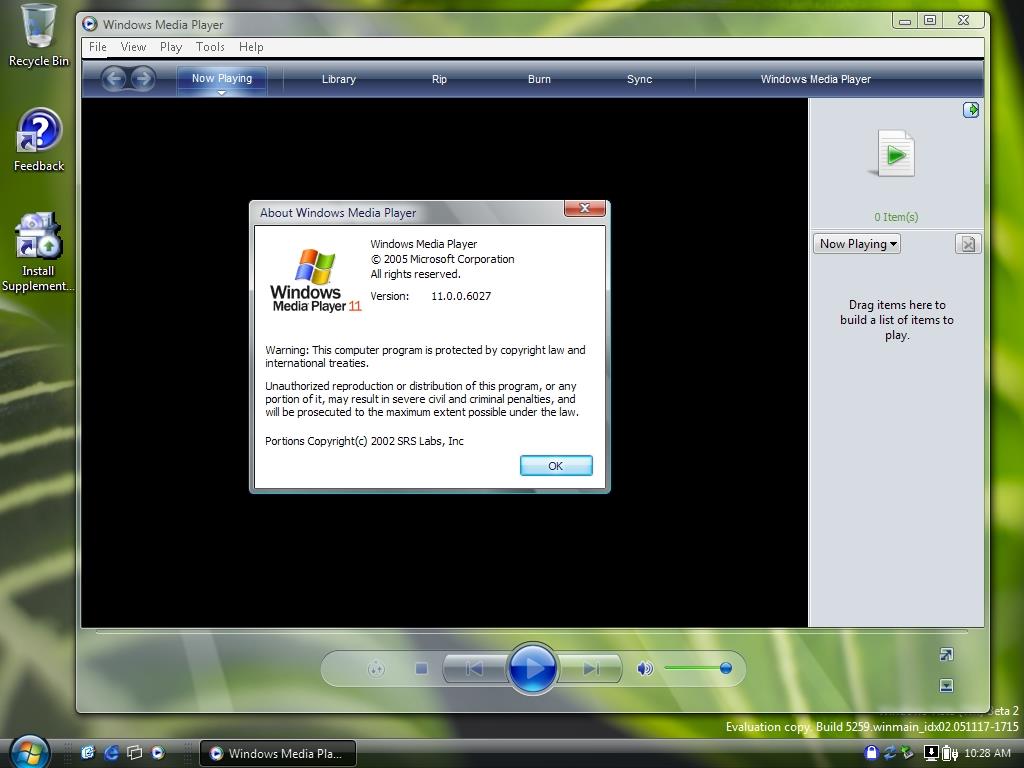1024x768 pixels.
Task: Open the Rip tab
Action: pos(439,79)
